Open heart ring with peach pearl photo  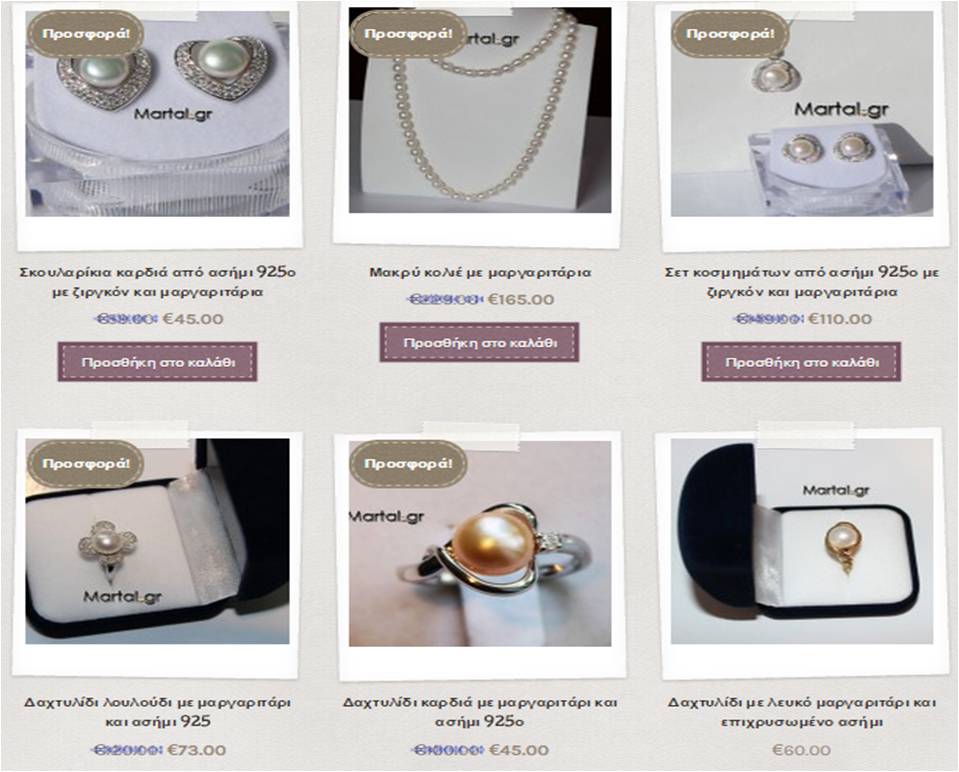click(480, 543)
